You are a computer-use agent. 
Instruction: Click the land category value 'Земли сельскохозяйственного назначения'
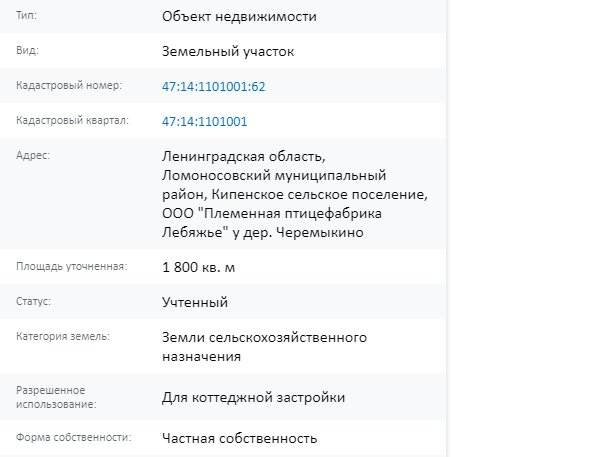coord(264,347)
